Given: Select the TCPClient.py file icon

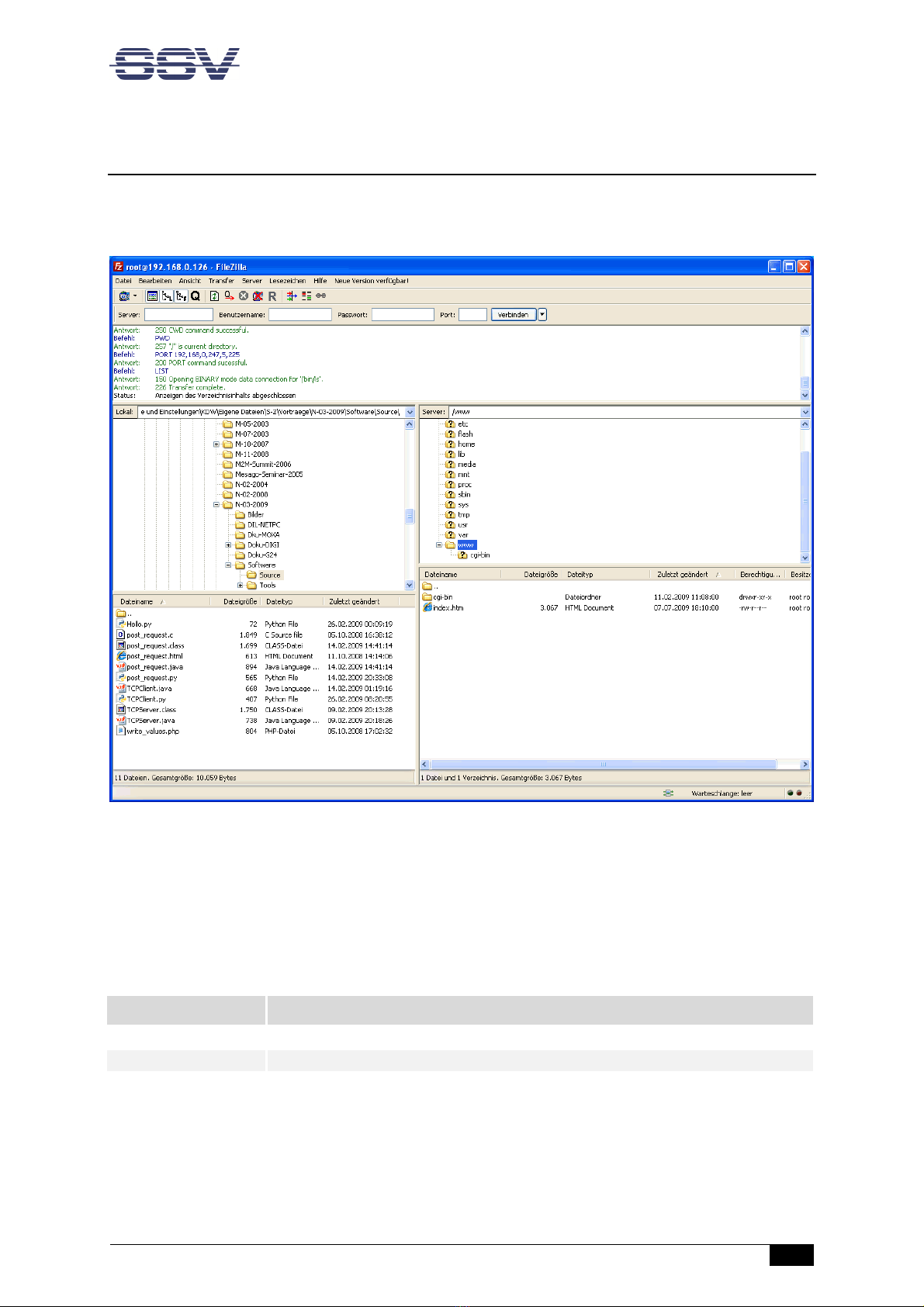Looking at the screenshot, I should (x=121, y=699).
